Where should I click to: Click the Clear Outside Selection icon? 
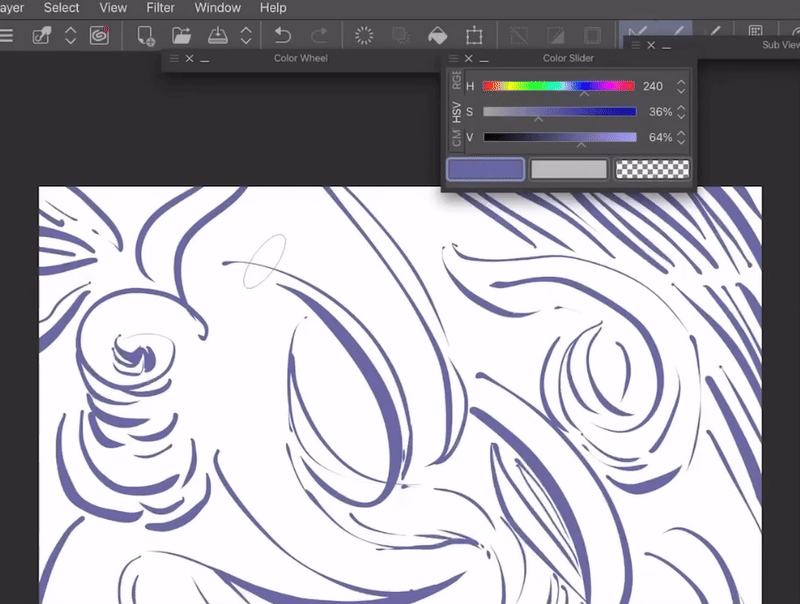401,36
